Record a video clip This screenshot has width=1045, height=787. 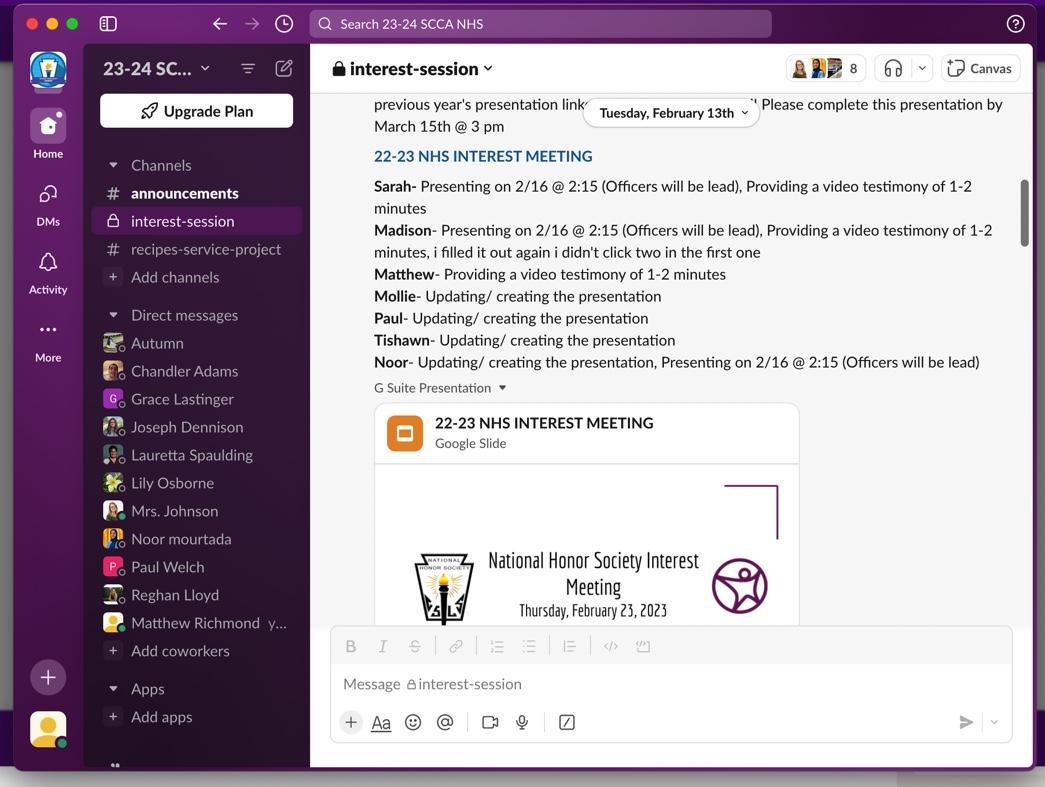point(490,722)
